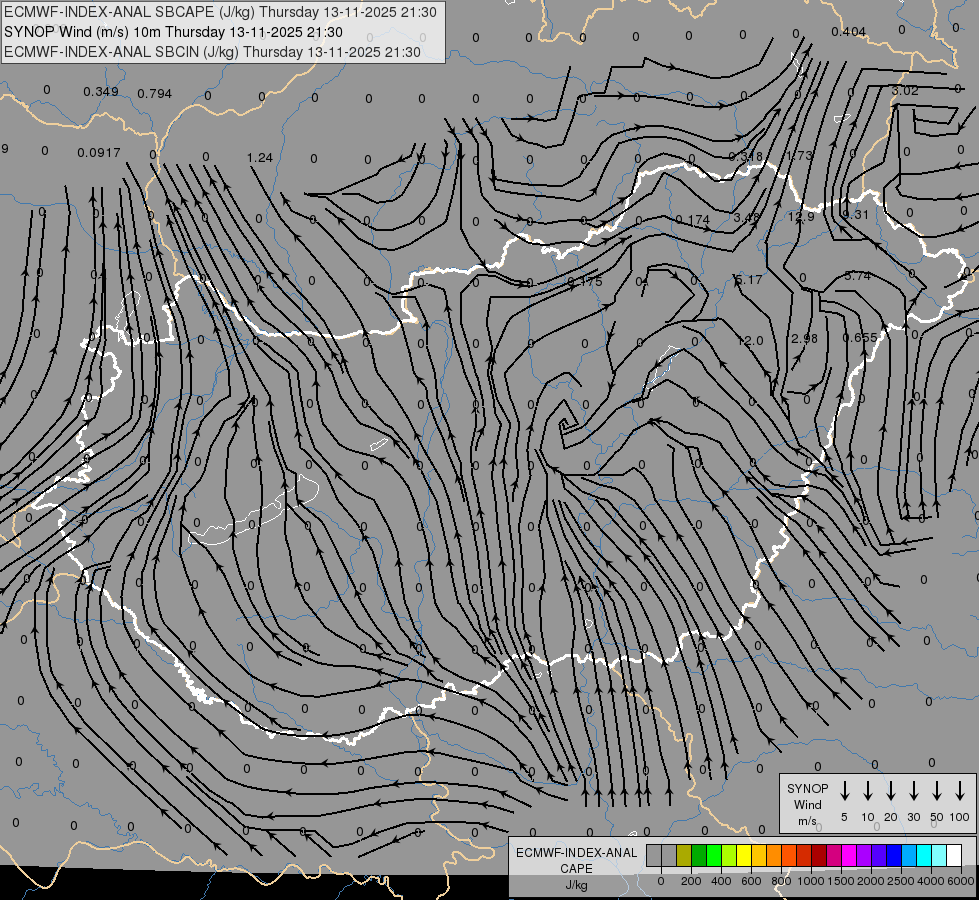Click the 0.404 value near the top right
This screenshot has width=979, height=900.
849,31
